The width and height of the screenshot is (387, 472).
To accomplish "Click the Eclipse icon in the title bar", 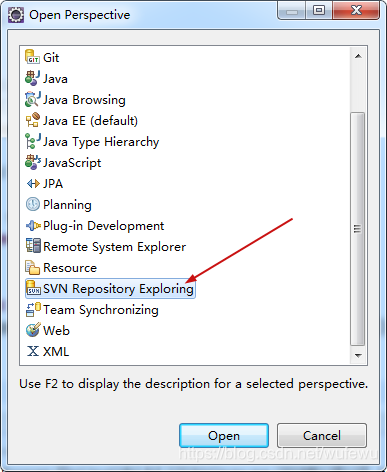I will 16,15.
